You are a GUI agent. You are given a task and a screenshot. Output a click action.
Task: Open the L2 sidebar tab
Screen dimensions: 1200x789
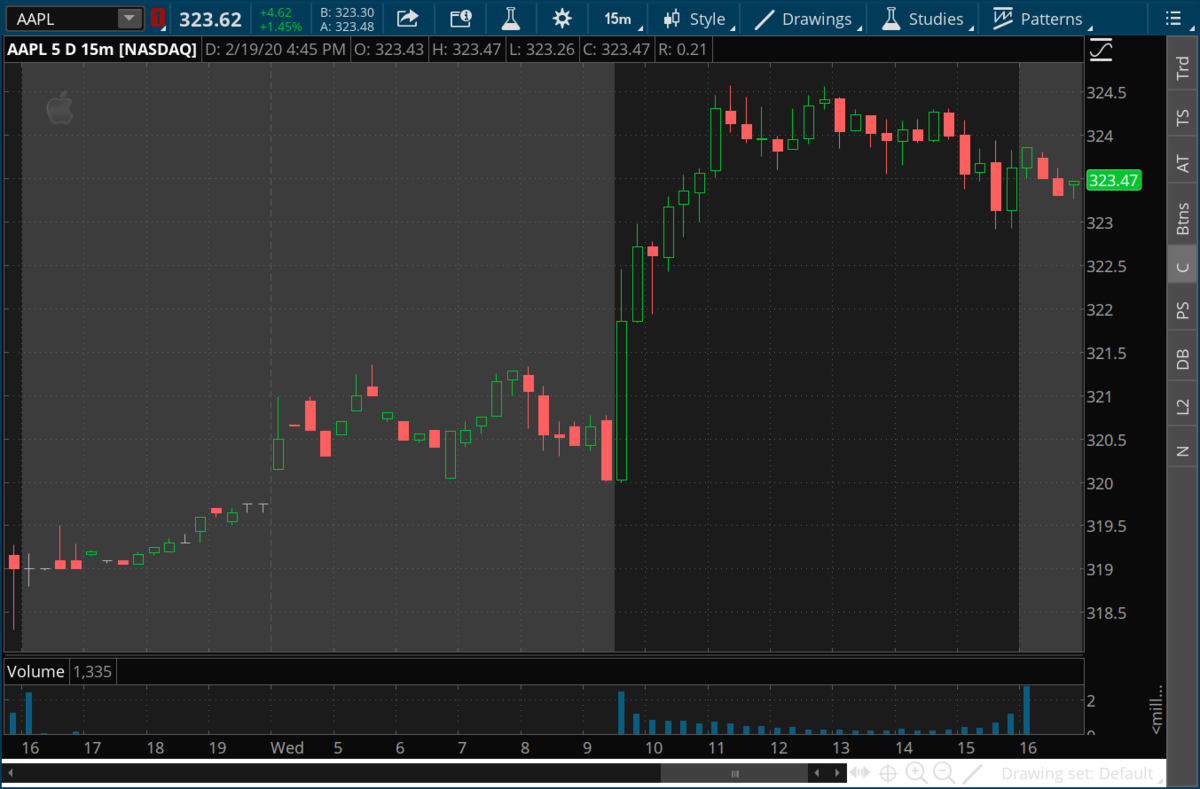point(1183,407)
